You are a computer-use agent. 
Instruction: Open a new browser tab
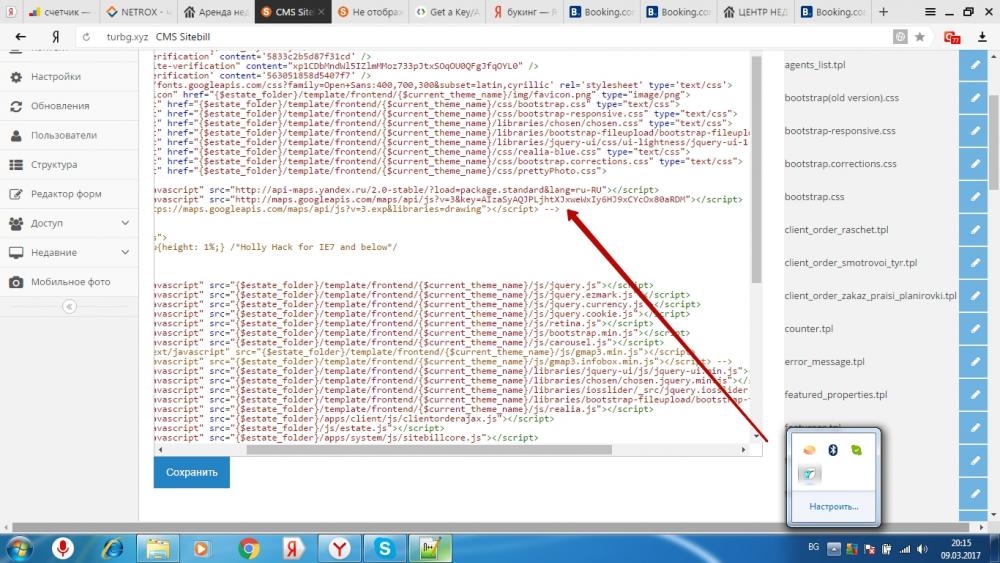[883, 11]
